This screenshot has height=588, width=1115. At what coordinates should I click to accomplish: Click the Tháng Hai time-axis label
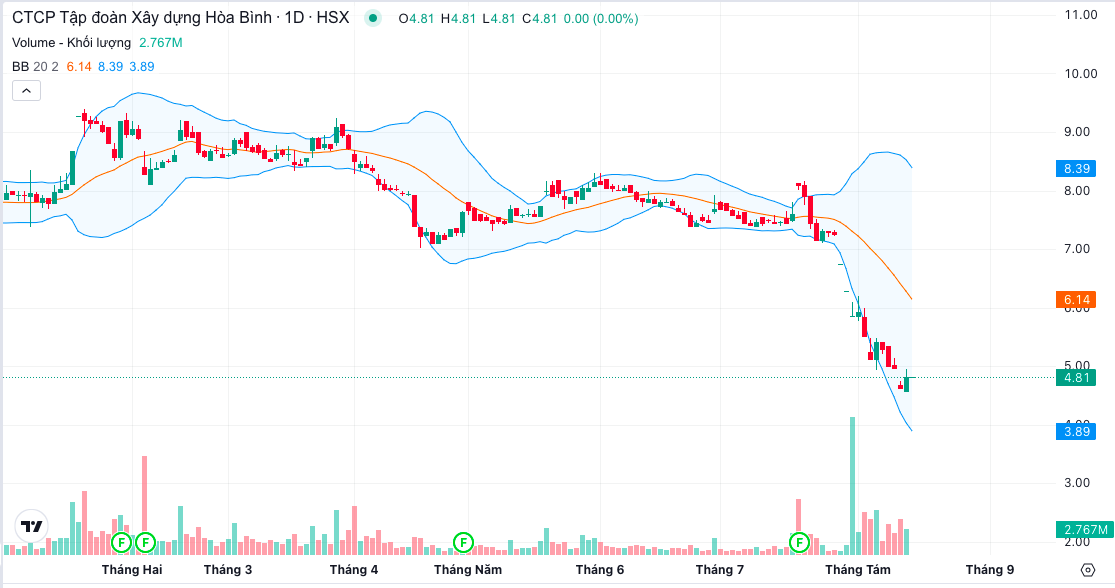(x=132, y=570)
